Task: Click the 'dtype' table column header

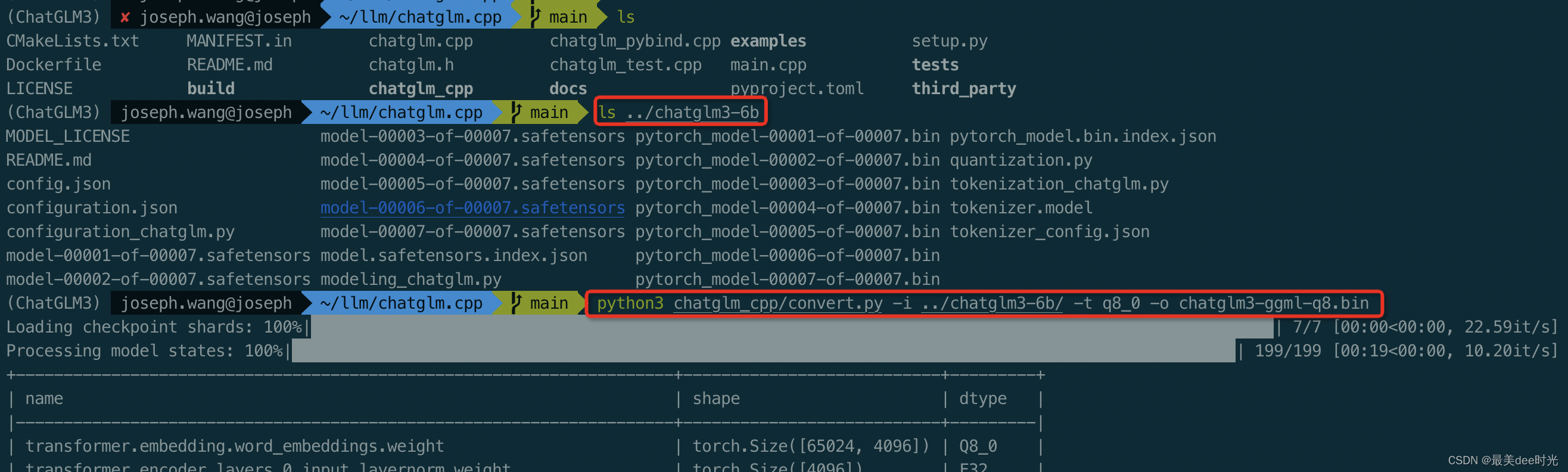Action: pyautogui.click(x=982, y=398)
